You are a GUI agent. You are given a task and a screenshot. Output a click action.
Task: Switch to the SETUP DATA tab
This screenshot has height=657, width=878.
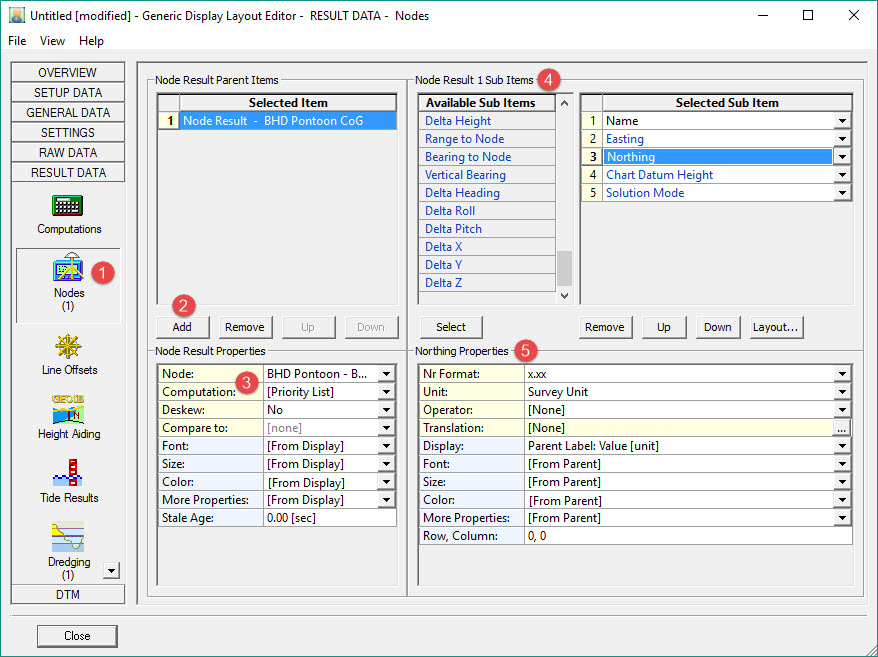tap(68, 93)
